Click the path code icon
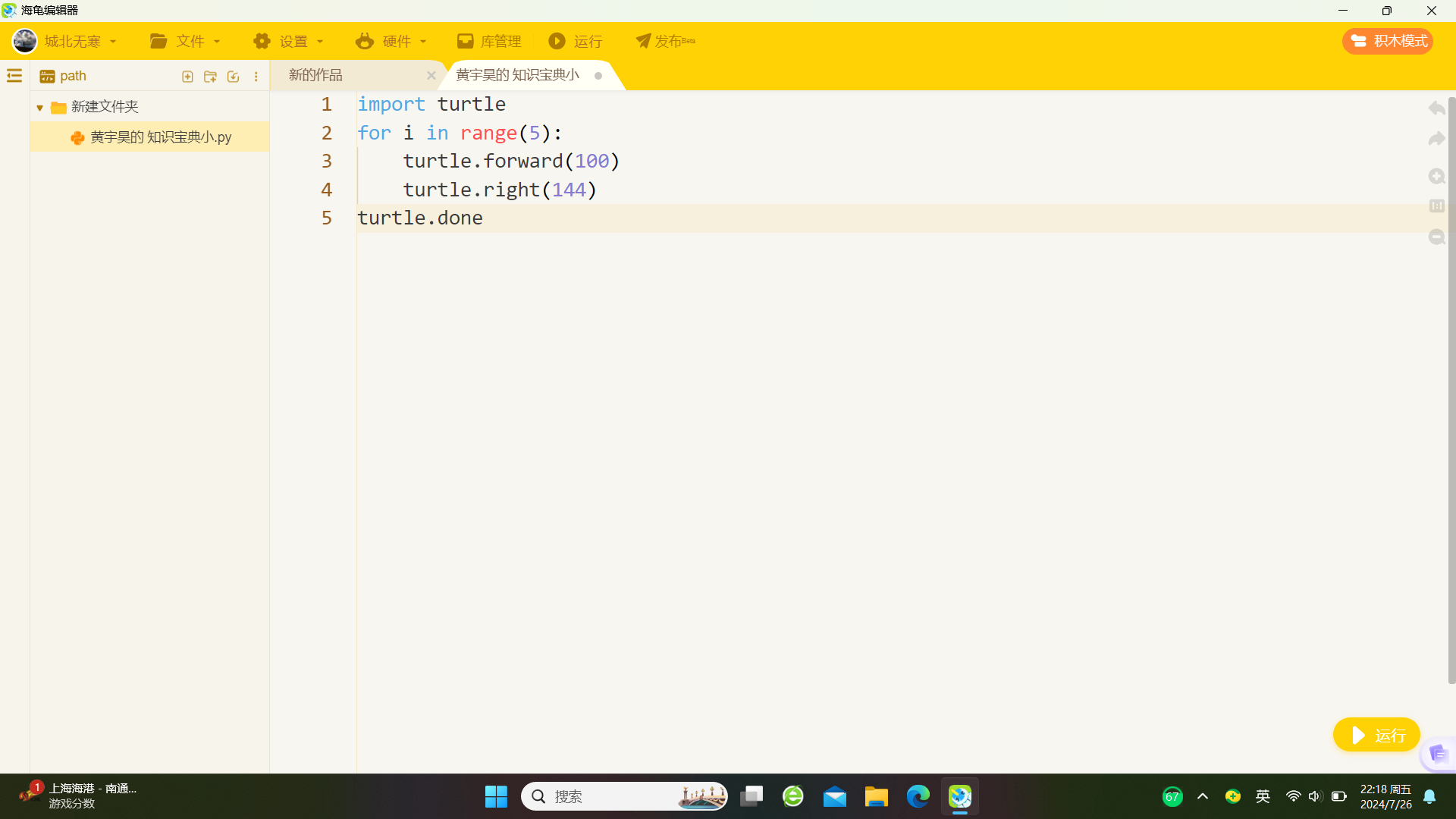Screen dimensions: 1456x819 pos(47,77)
